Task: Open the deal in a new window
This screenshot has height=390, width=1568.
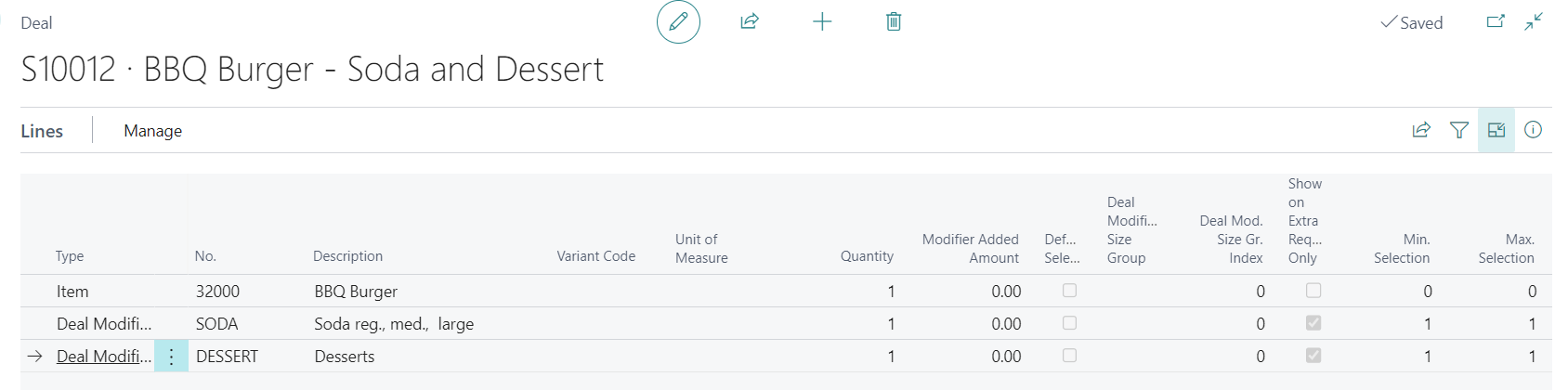Action: coord(1496,21)
